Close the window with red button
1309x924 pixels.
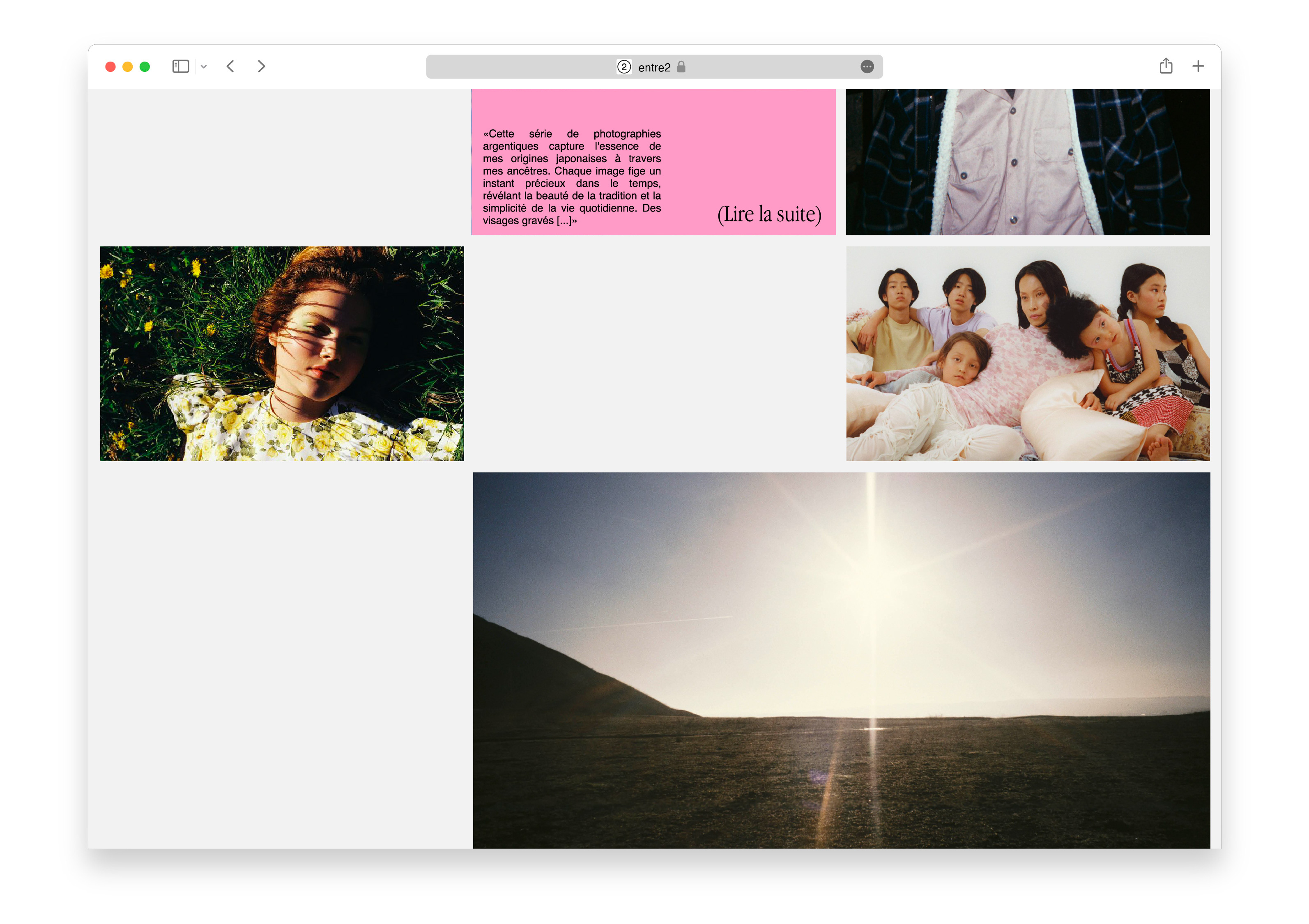pyautogui.click(x=110, y=67)
